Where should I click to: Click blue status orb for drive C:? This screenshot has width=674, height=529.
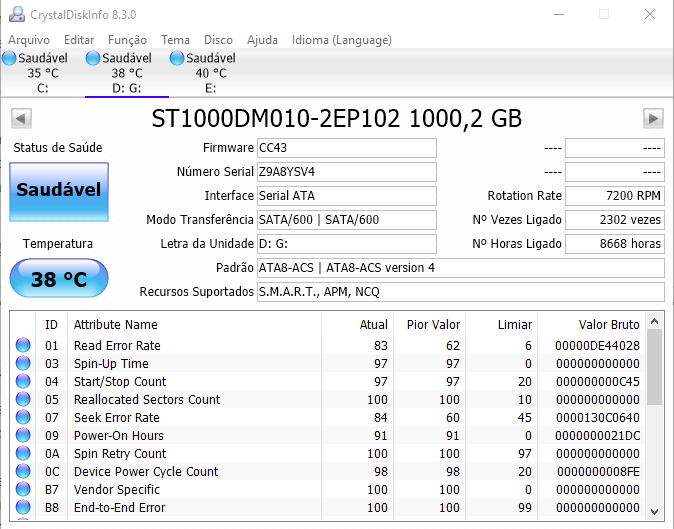coord(9,58)
